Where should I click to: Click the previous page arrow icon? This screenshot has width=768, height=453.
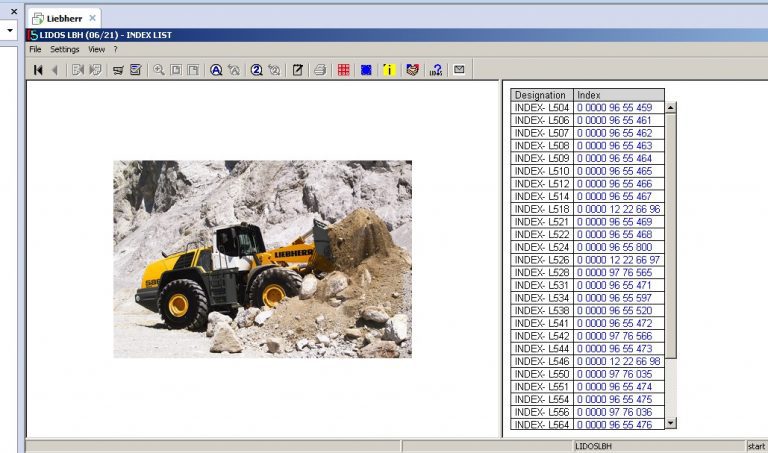55,70
